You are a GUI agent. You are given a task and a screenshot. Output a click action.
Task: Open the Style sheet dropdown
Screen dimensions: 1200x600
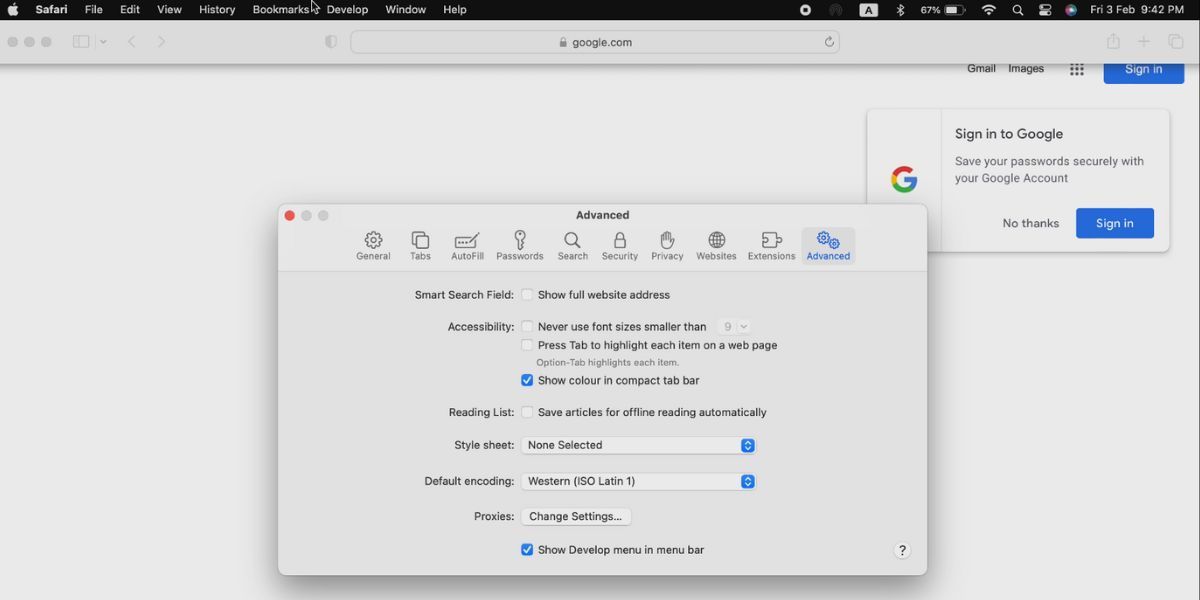638,445
